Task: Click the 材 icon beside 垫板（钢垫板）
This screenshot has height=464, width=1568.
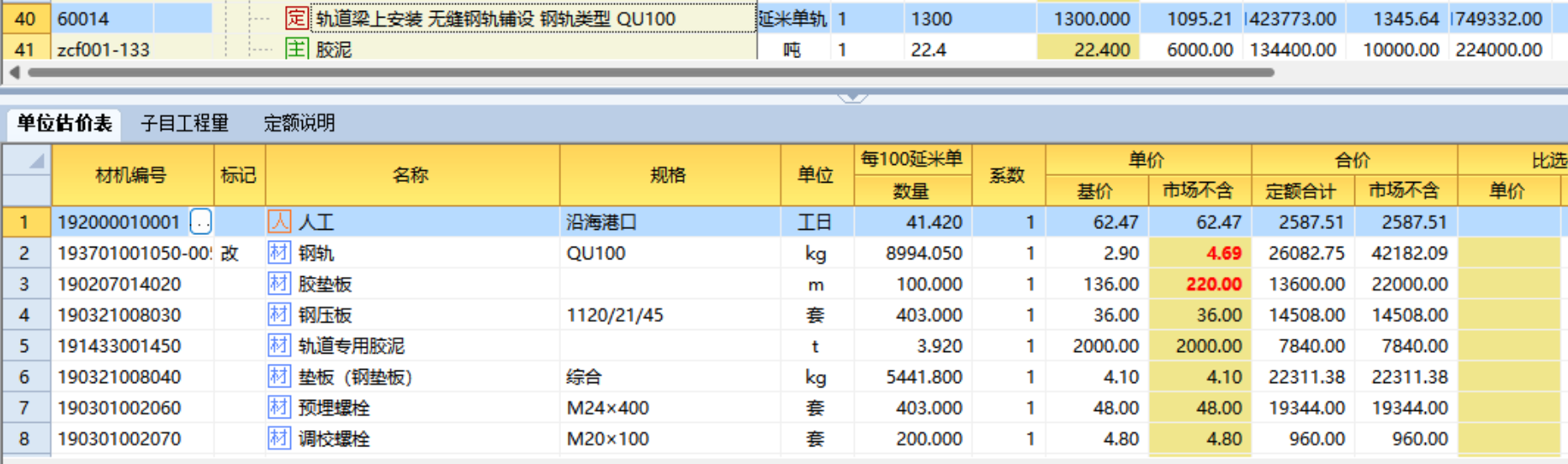Action: 279,376
